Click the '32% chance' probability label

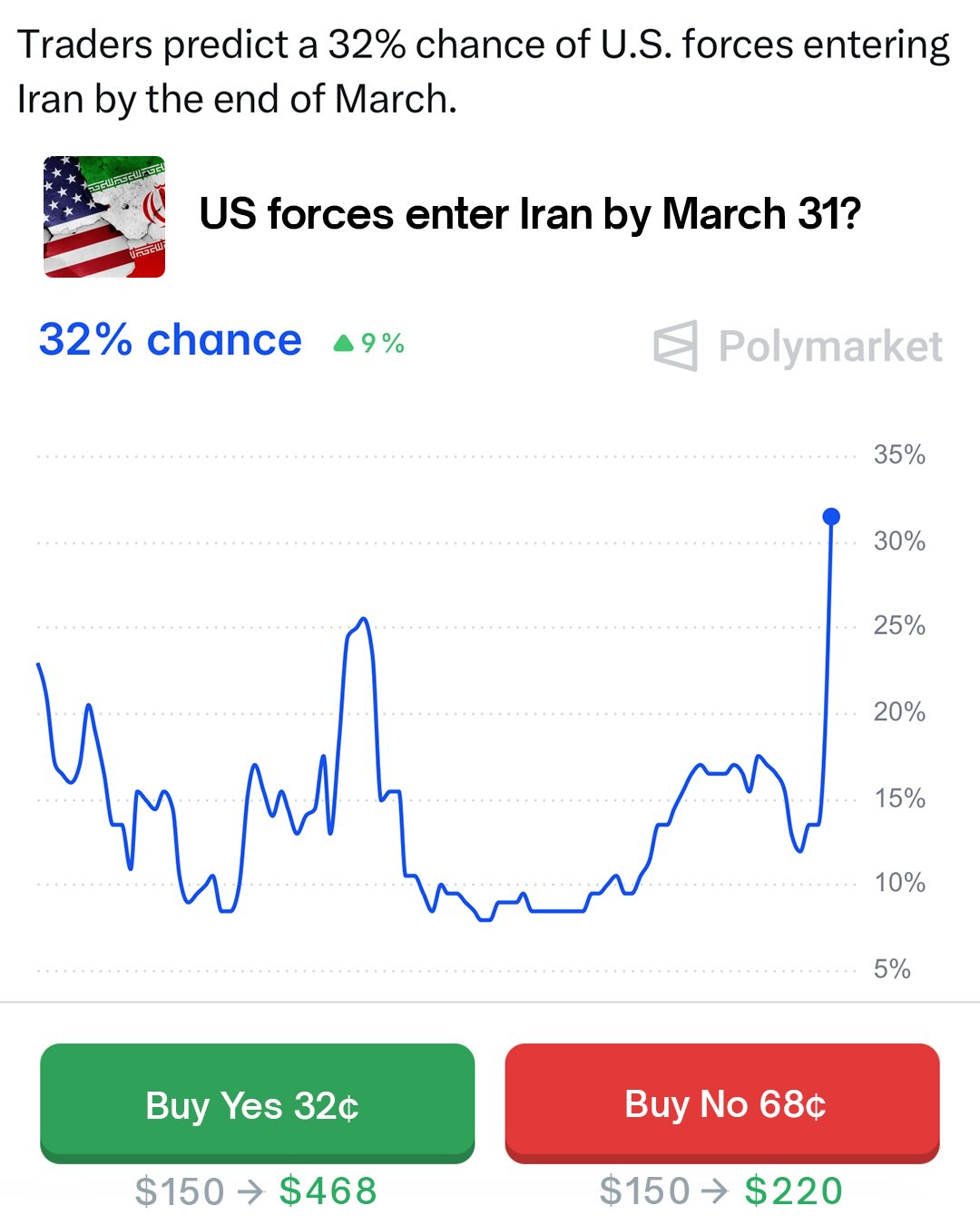pyautogui.click(x=171, y=340)
